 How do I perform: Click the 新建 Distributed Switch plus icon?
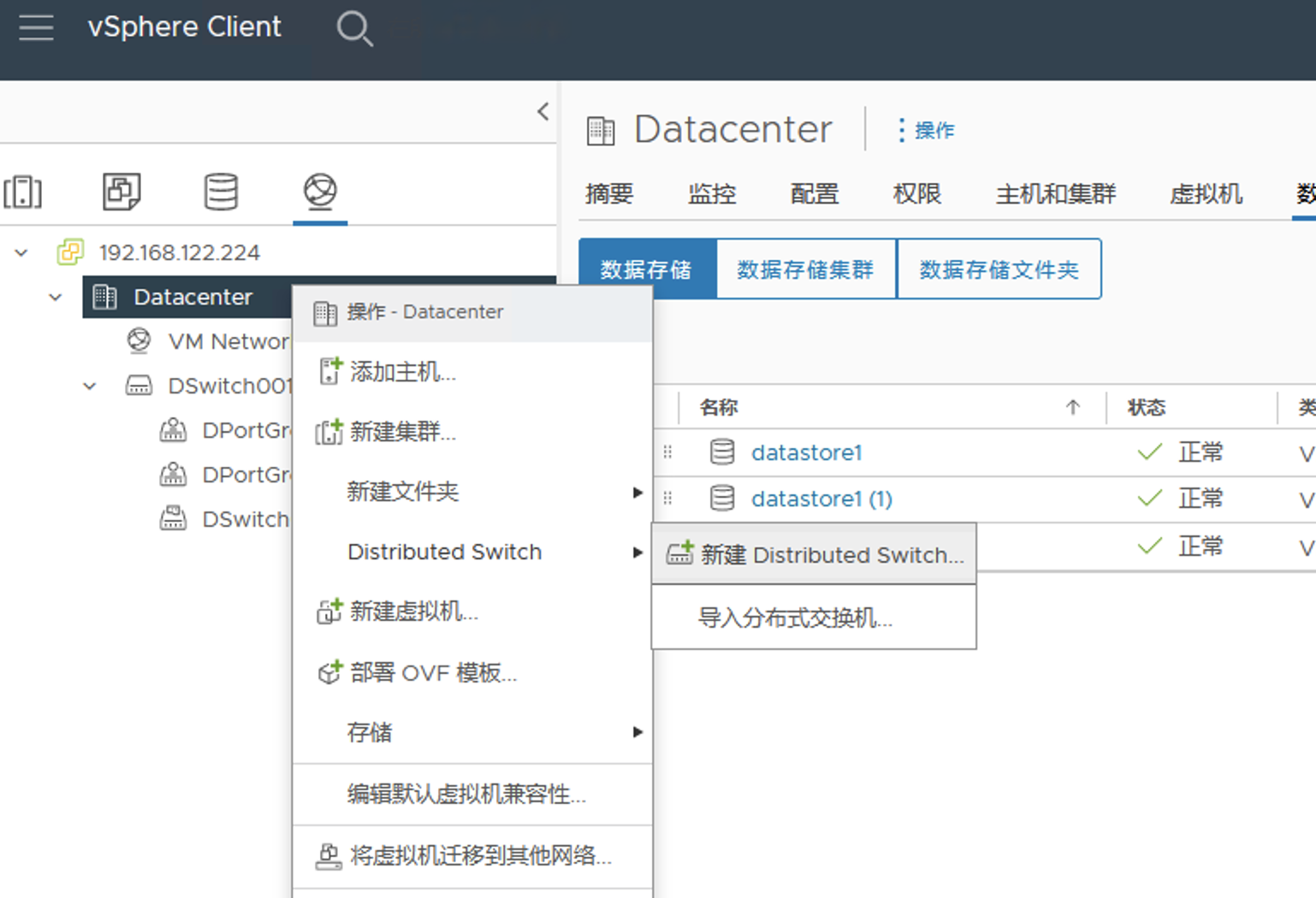coord(680,553)
